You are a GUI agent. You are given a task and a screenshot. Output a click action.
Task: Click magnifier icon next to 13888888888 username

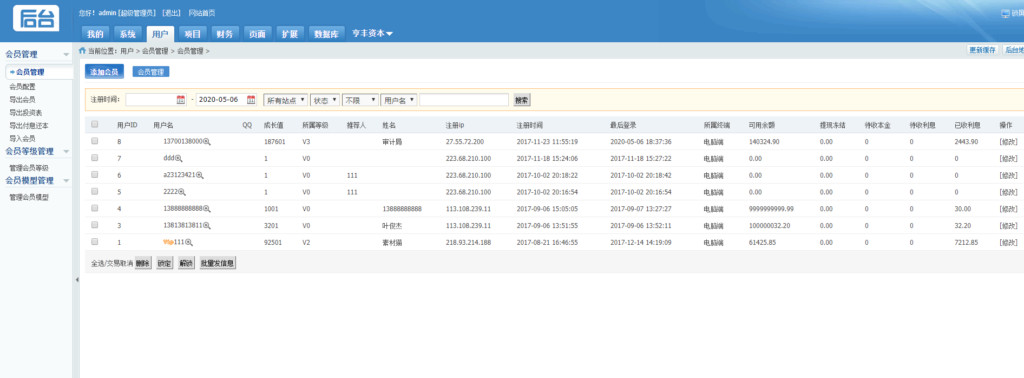(207, 209)
